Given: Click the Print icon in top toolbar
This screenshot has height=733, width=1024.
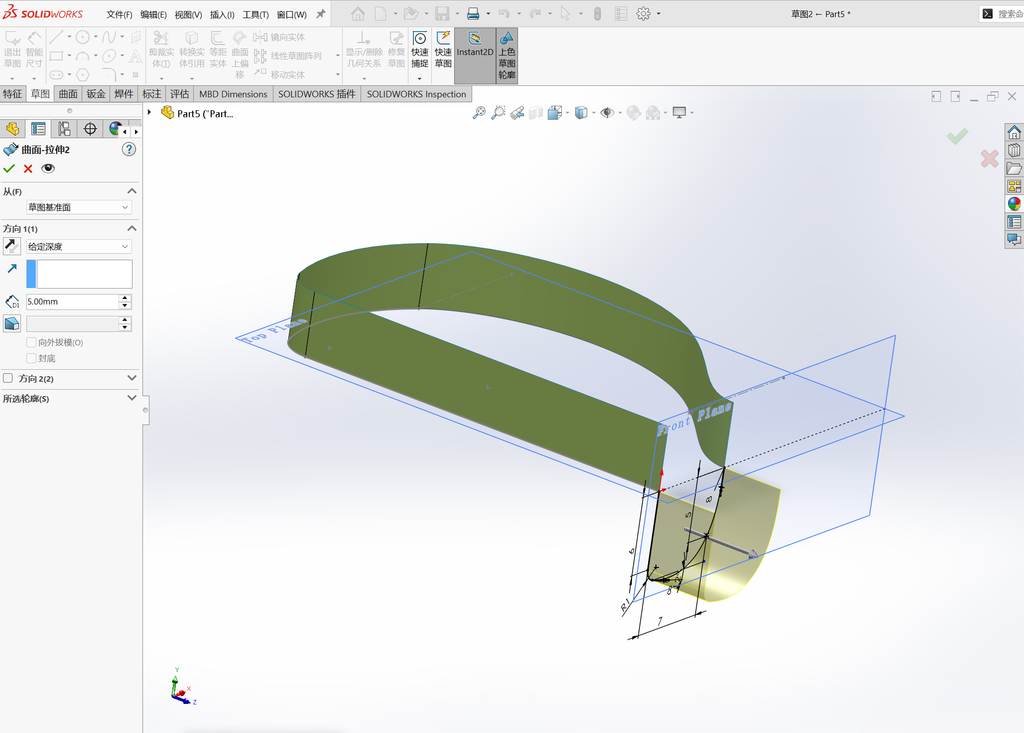Looking at the screenshot, I should pos(473,14).
